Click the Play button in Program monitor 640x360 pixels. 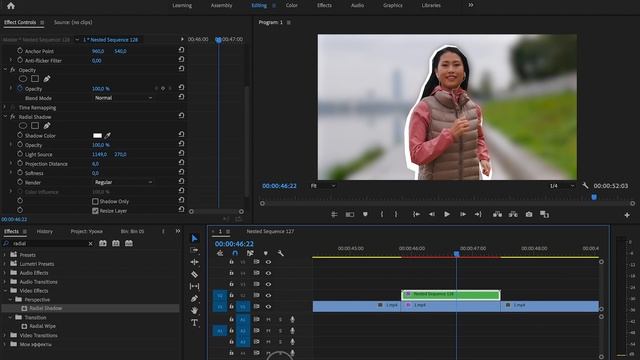(447, 214)
